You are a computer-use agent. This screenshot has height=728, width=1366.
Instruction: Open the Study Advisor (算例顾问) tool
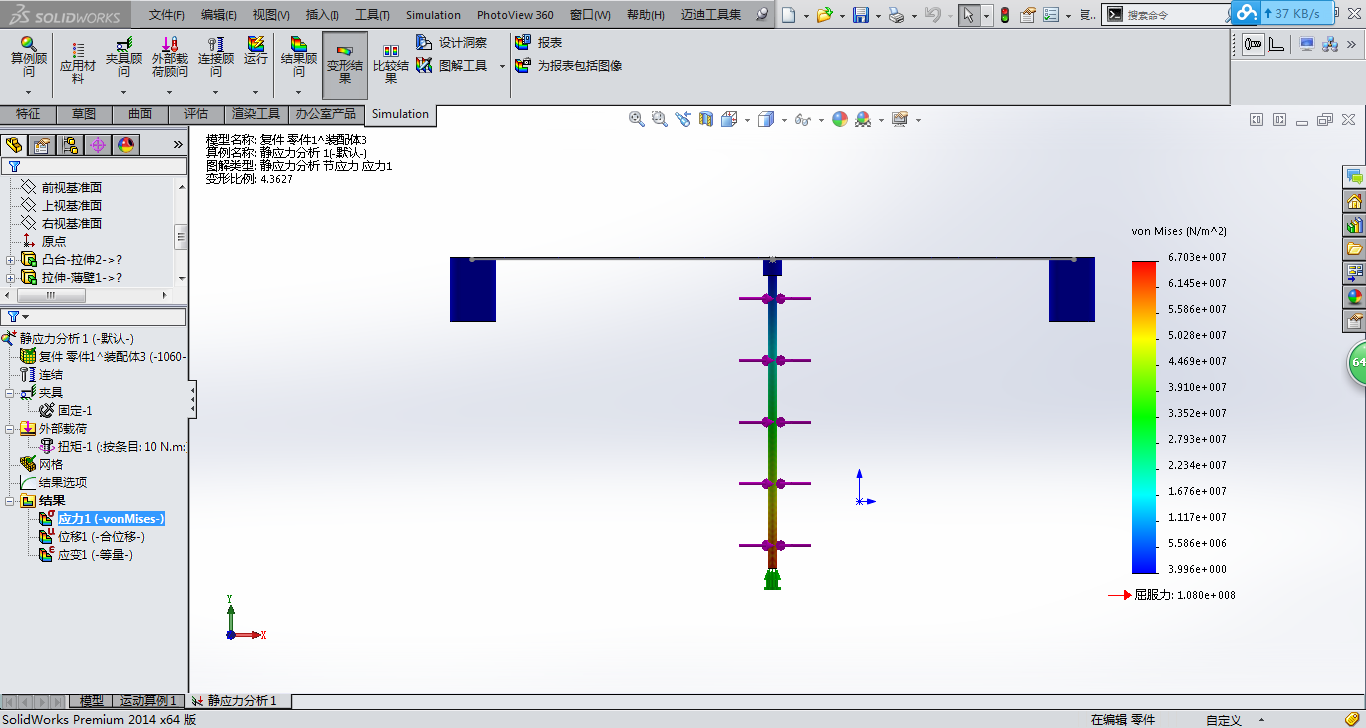coord(29,58)
